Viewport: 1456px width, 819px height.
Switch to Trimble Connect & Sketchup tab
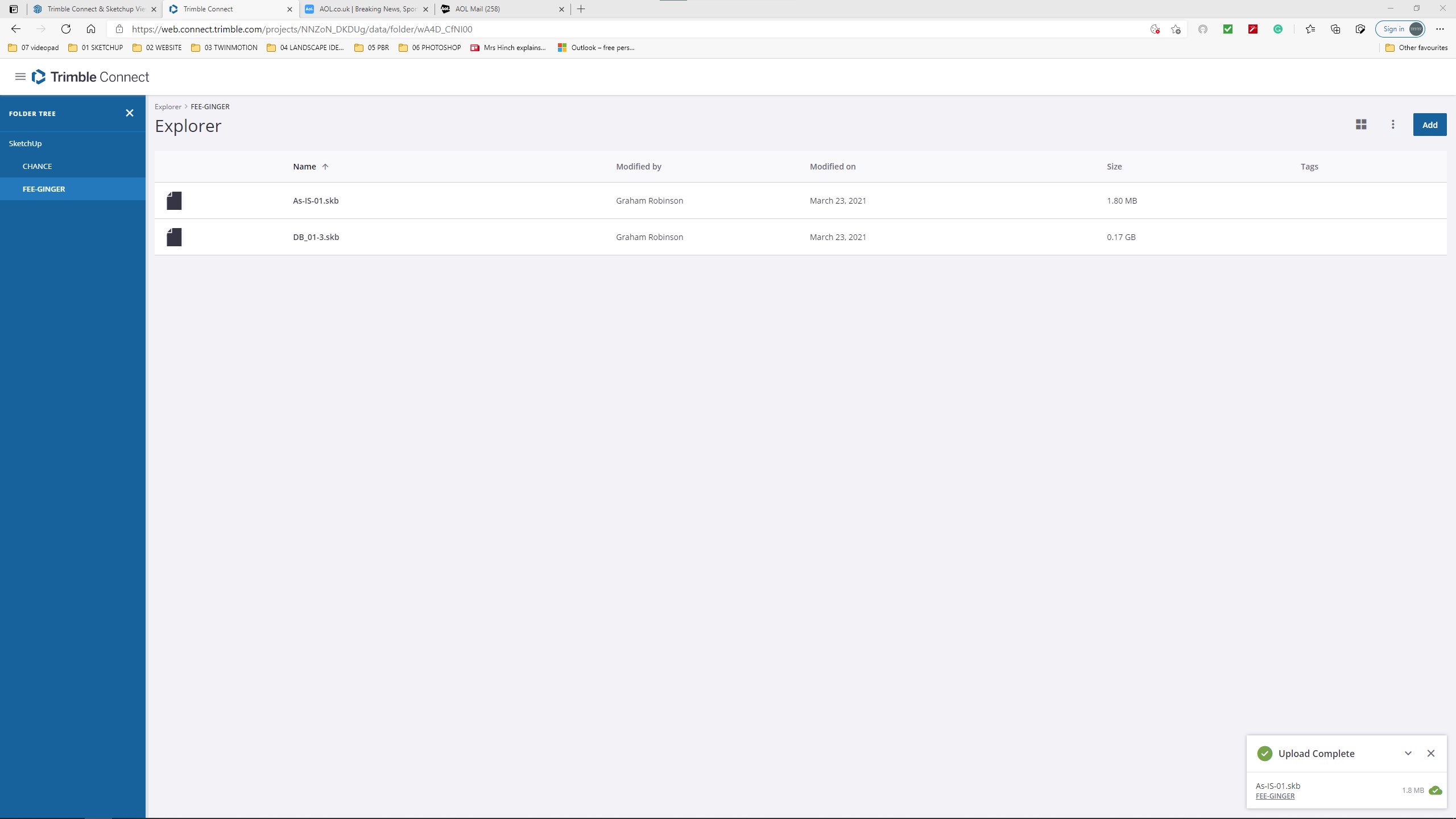[96, 9]
